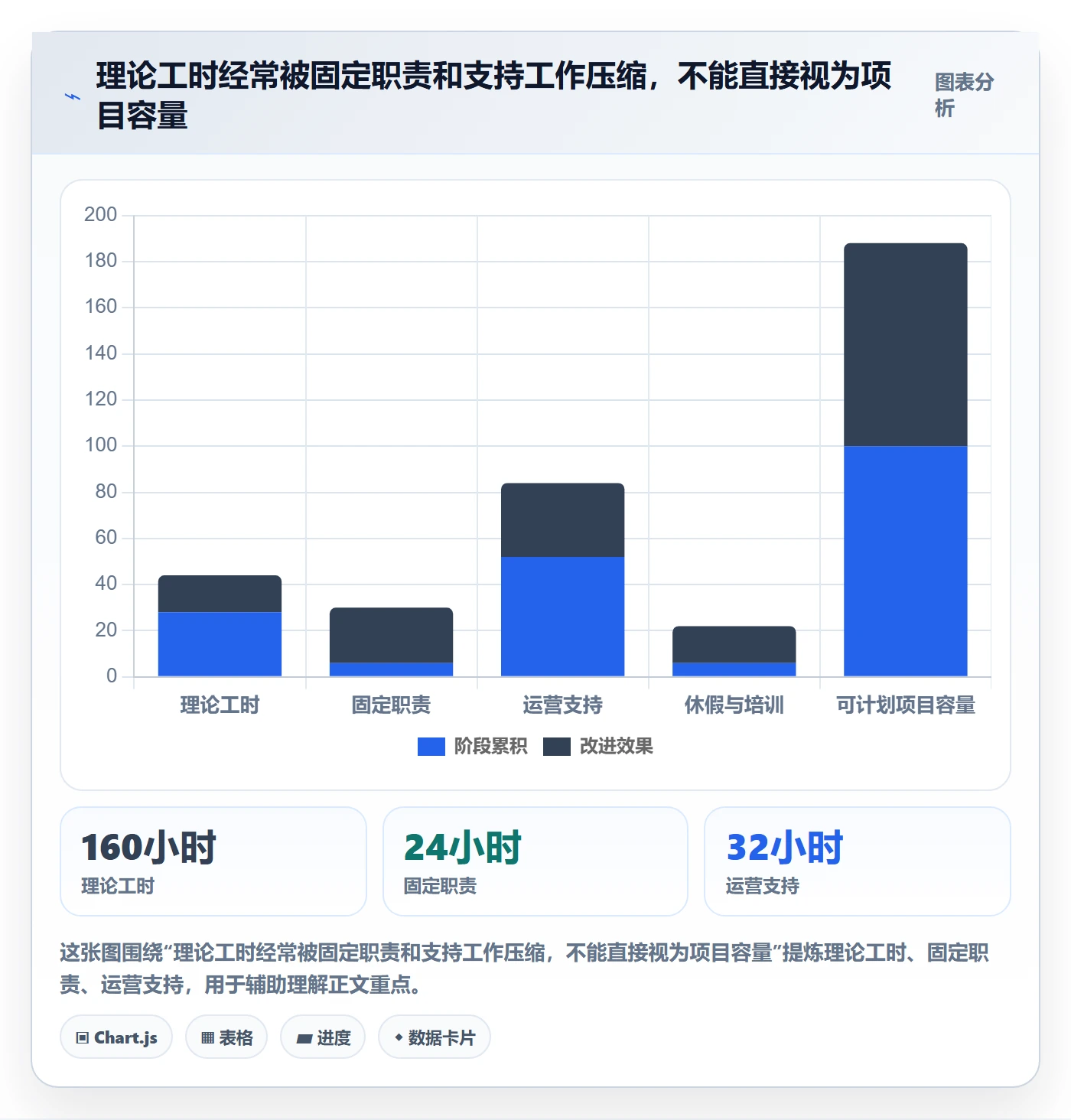Click the Chart.js tag button
The width and height of the screenshot is (1071, 1120).
coord(116,1037)
